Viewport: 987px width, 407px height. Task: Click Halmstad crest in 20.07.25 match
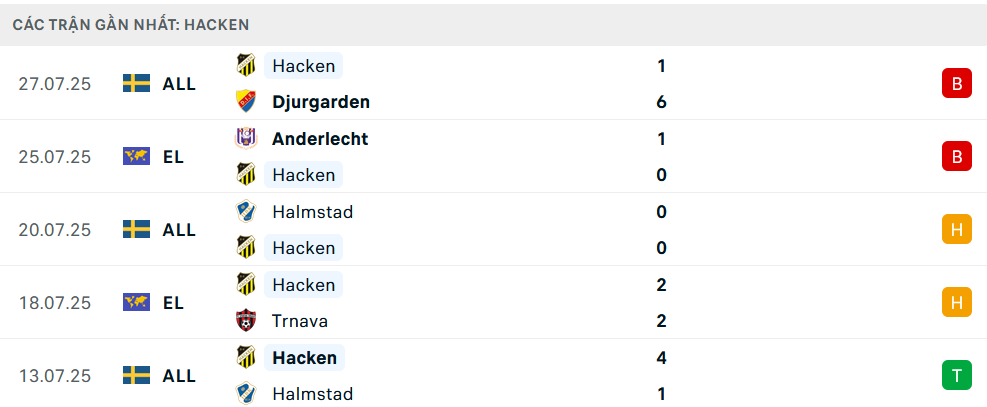tap(245, 211)
